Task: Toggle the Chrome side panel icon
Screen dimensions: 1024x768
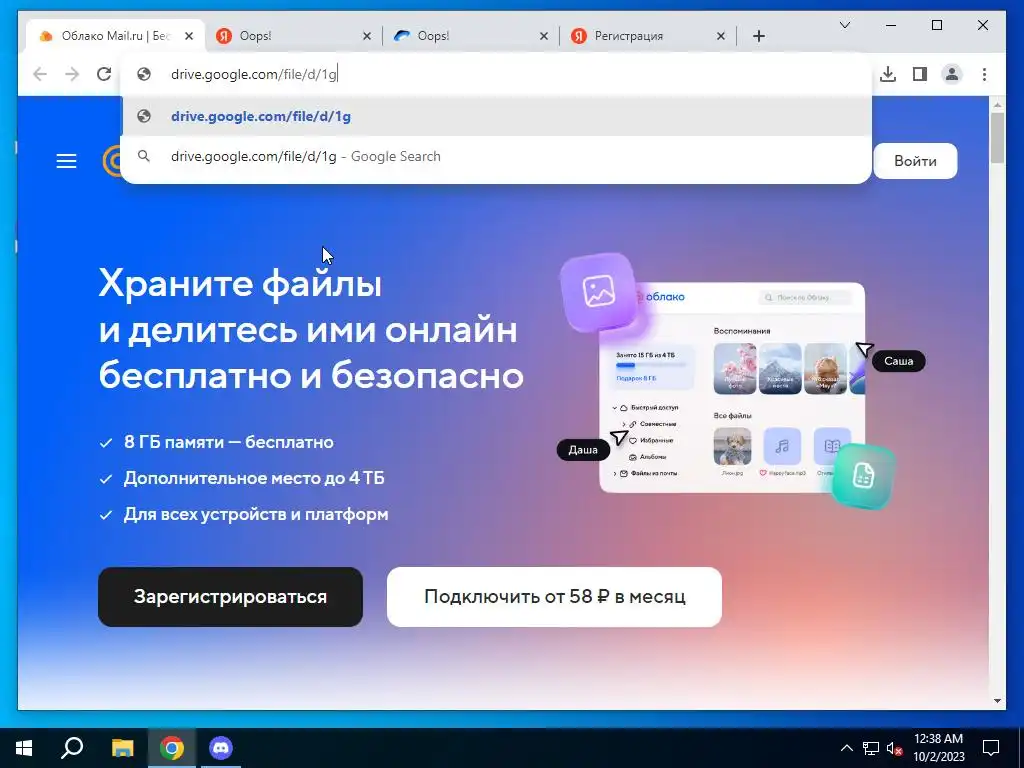Action: pos(920,74)
